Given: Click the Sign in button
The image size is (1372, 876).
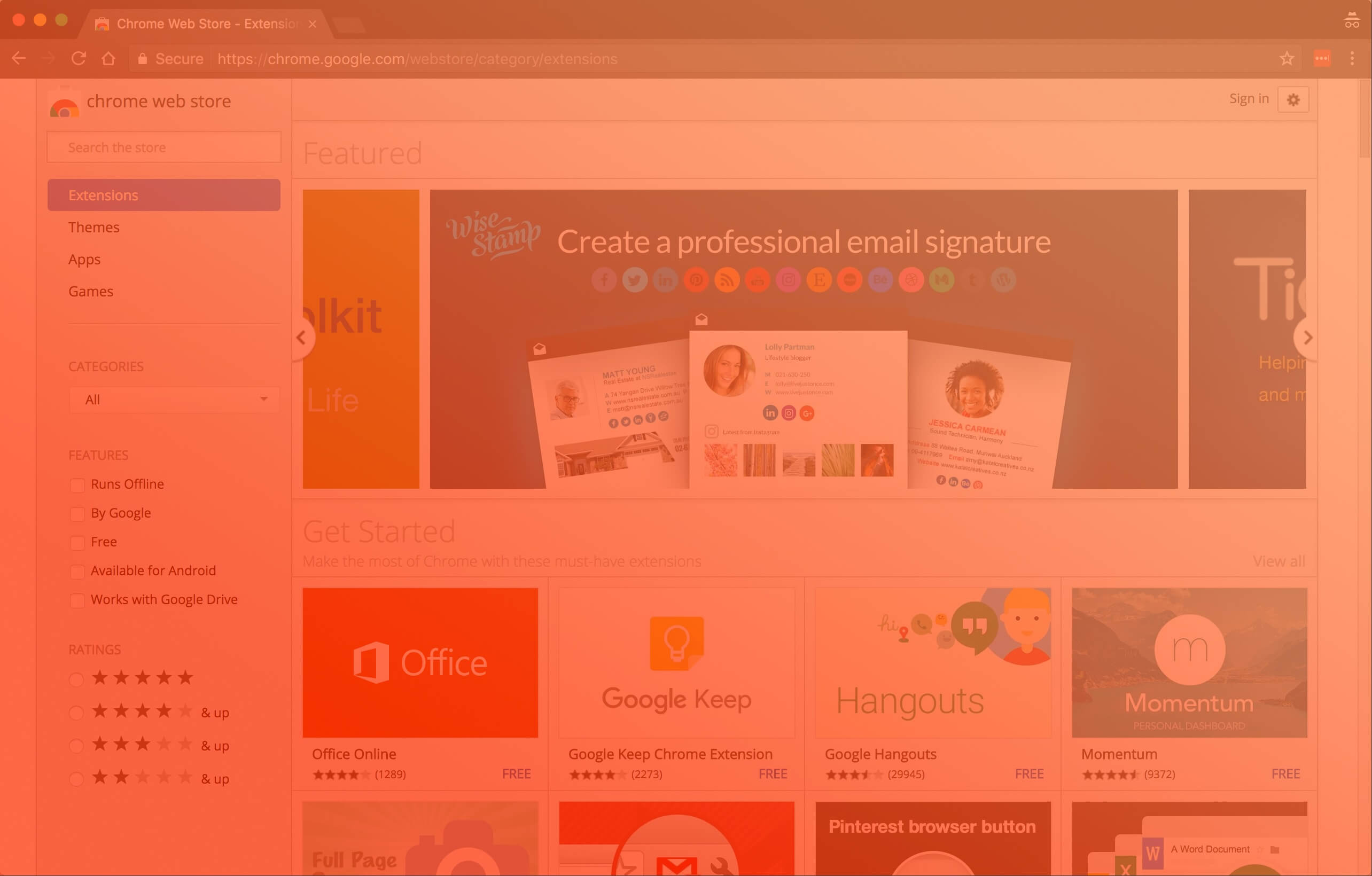Looking at the screenshot, I should click(x=1249, y=98).
